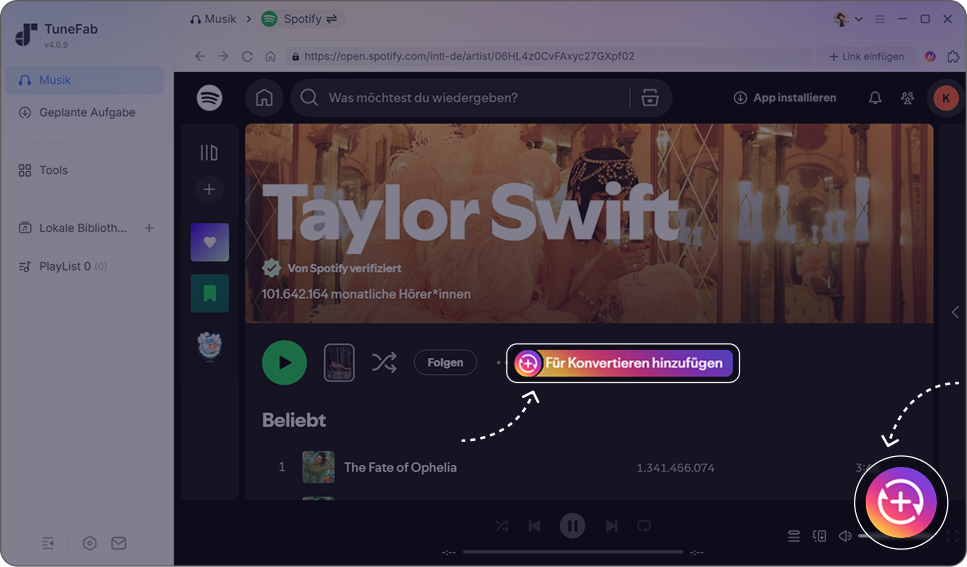Skip to next track
This screenshot has height=567, width=967.
tap(611, 526)
